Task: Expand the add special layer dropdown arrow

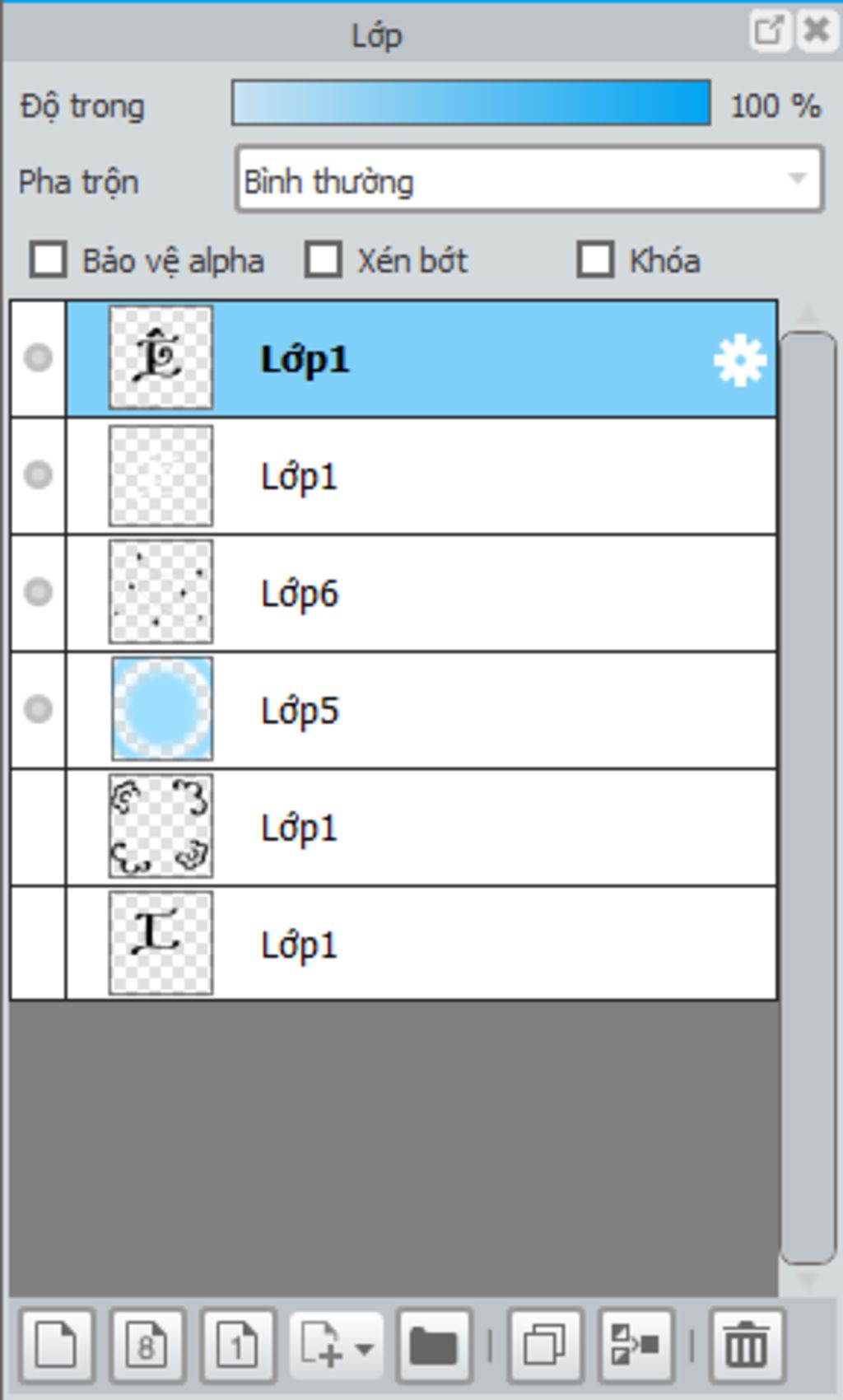Action: (x=365, y=1348)
